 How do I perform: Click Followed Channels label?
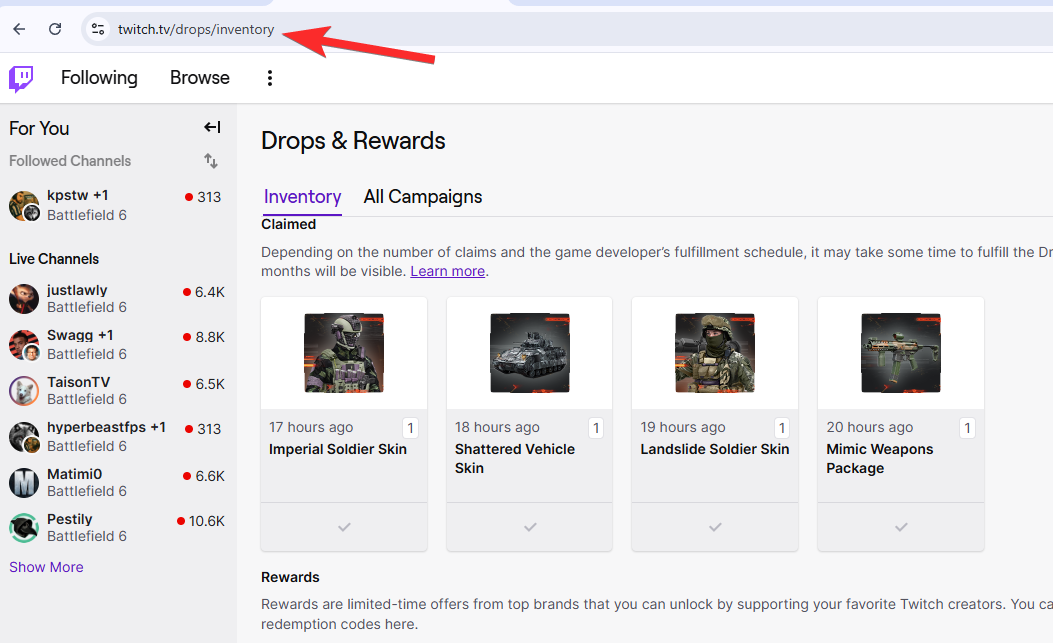70,161
